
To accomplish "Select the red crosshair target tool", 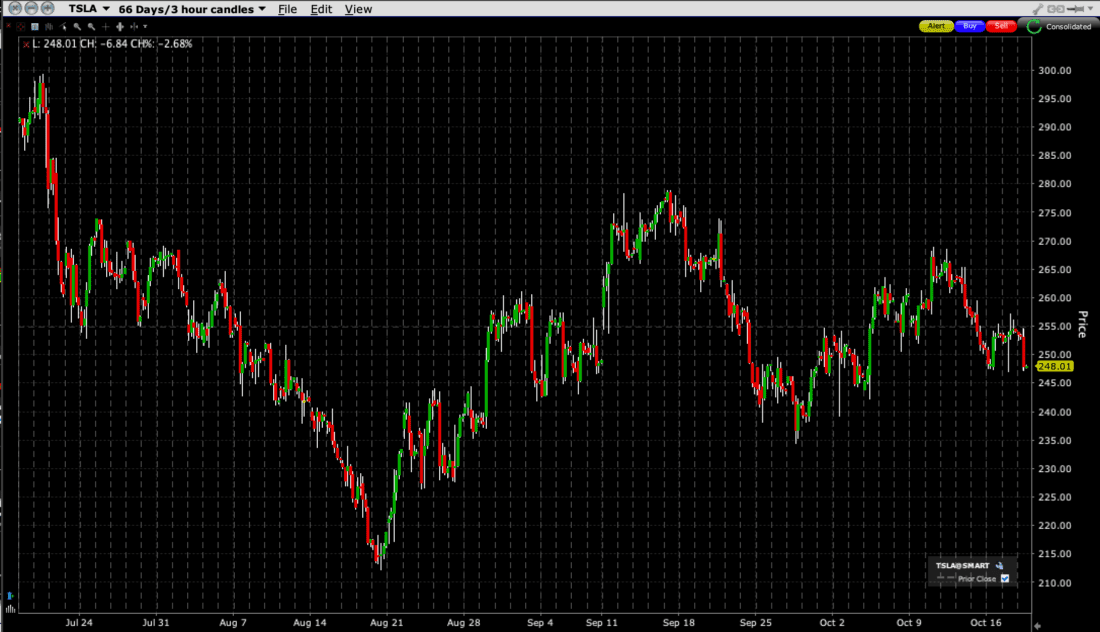I will [x=21, y=27].
